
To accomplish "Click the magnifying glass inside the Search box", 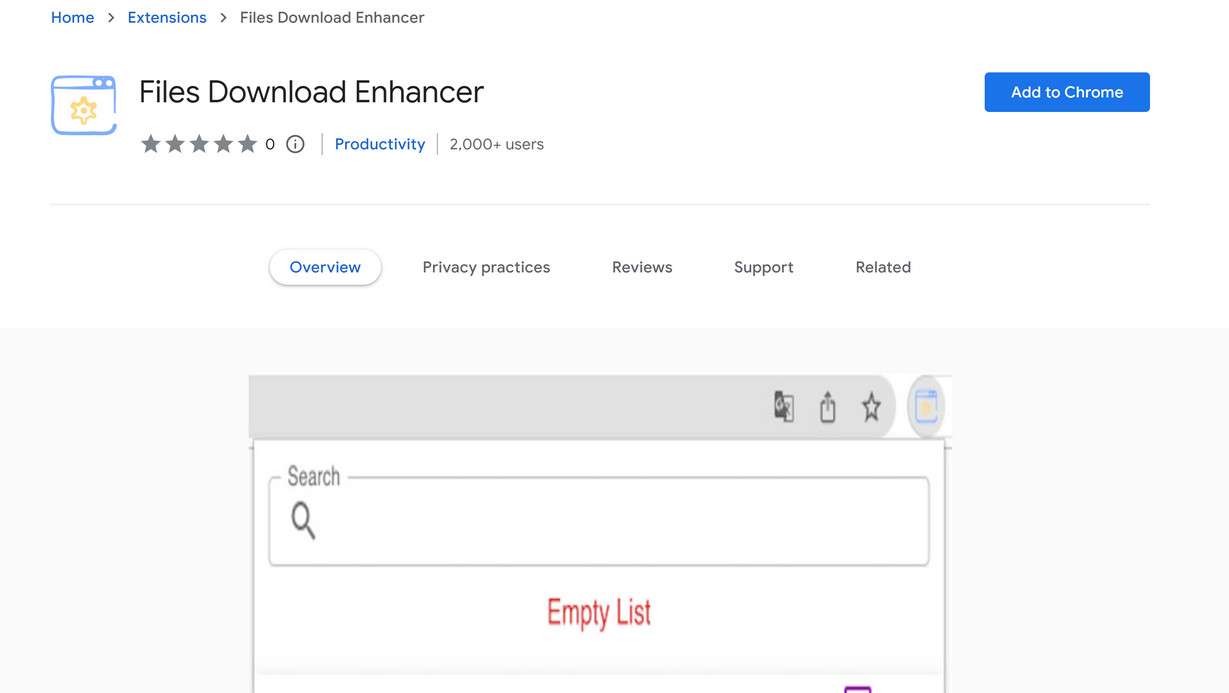I will pos(303,520).
